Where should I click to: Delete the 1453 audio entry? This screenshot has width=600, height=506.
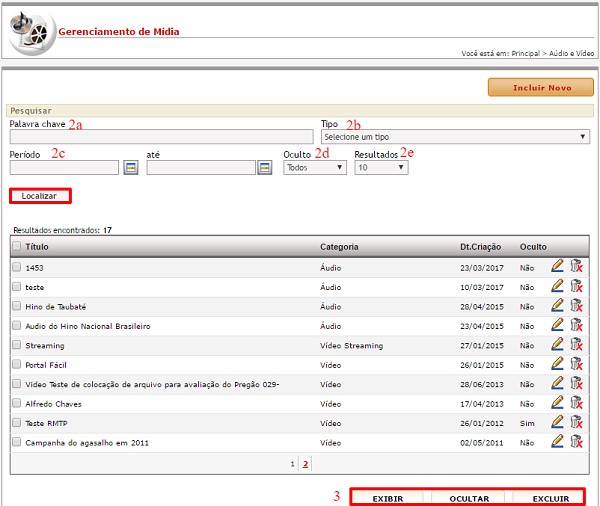576,266
